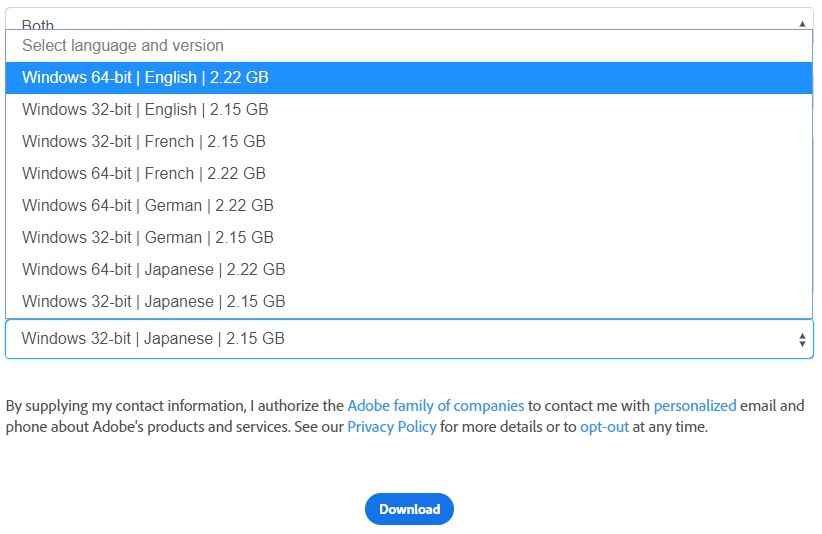Viewport: 822px width, 534px height.
Task: Pick Windows 32-bit French 2.15 GB option
Action: 409,141
